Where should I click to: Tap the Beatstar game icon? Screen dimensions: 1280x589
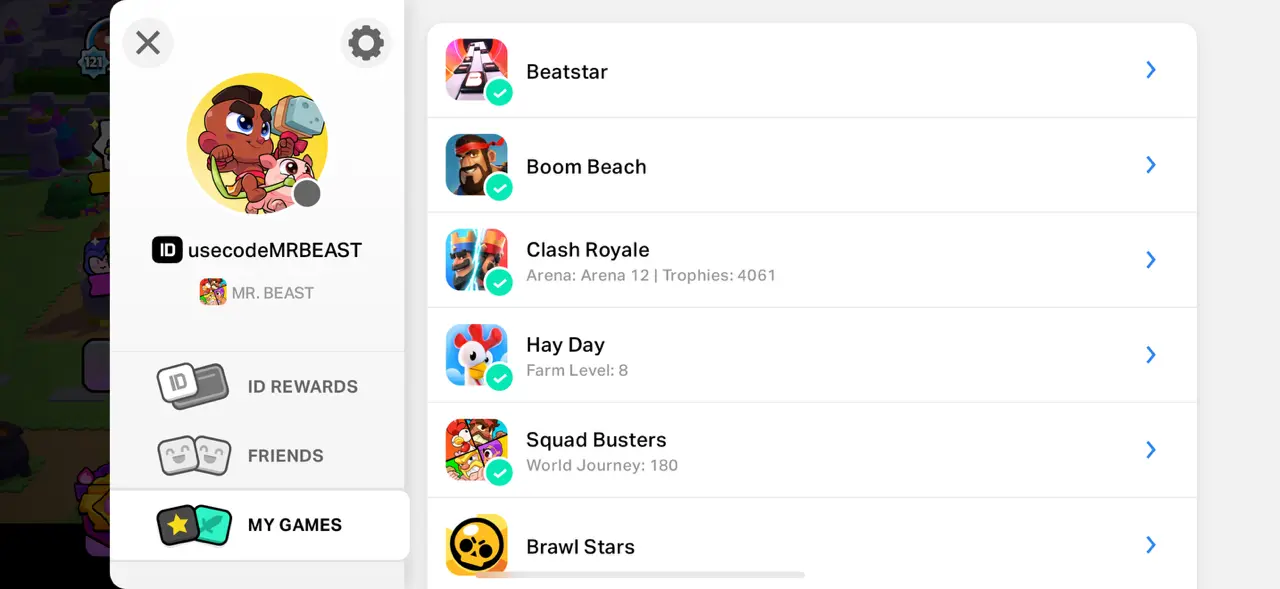tap(476, 69)
